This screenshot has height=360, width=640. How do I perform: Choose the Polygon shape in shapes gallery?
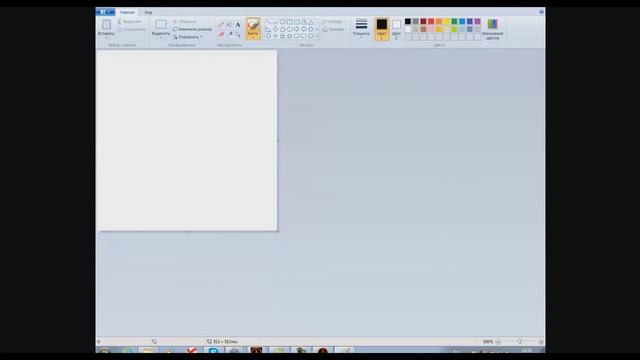[304, 22]
